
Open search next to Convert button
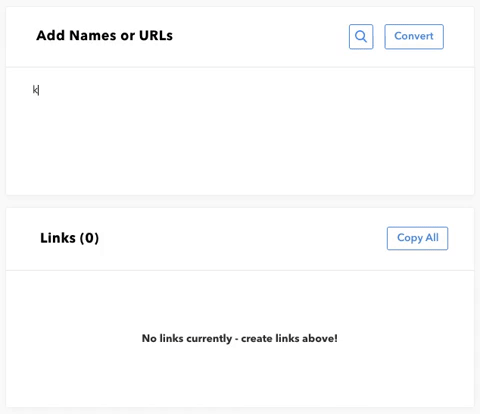tap(361, 36)
